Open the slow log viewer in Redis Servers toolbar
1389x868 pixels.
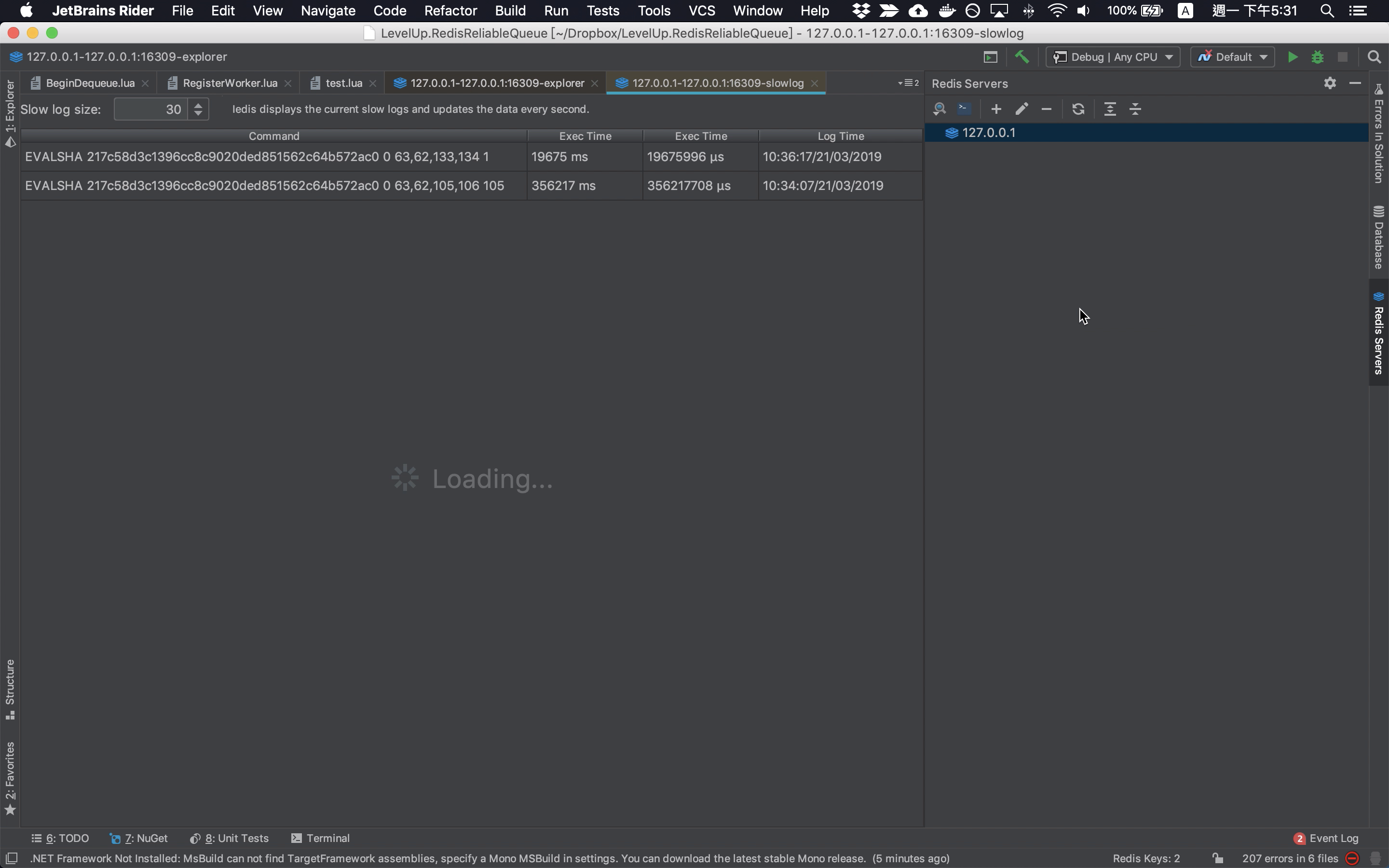click(940, 109)
